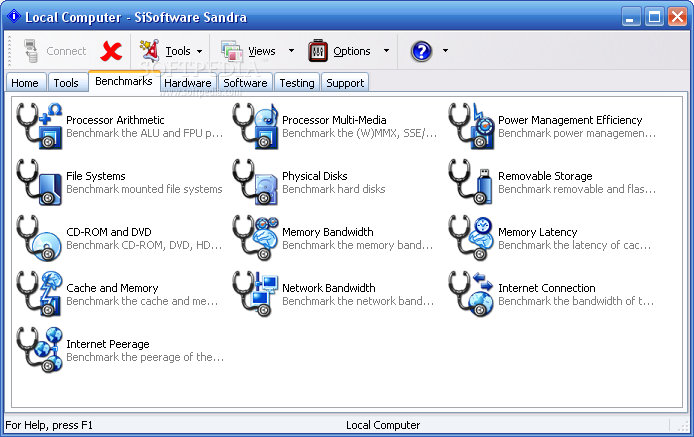This screenshot has height=437, width=694.
Task: Click the red X disconnect icon
Action: [111, 51]
